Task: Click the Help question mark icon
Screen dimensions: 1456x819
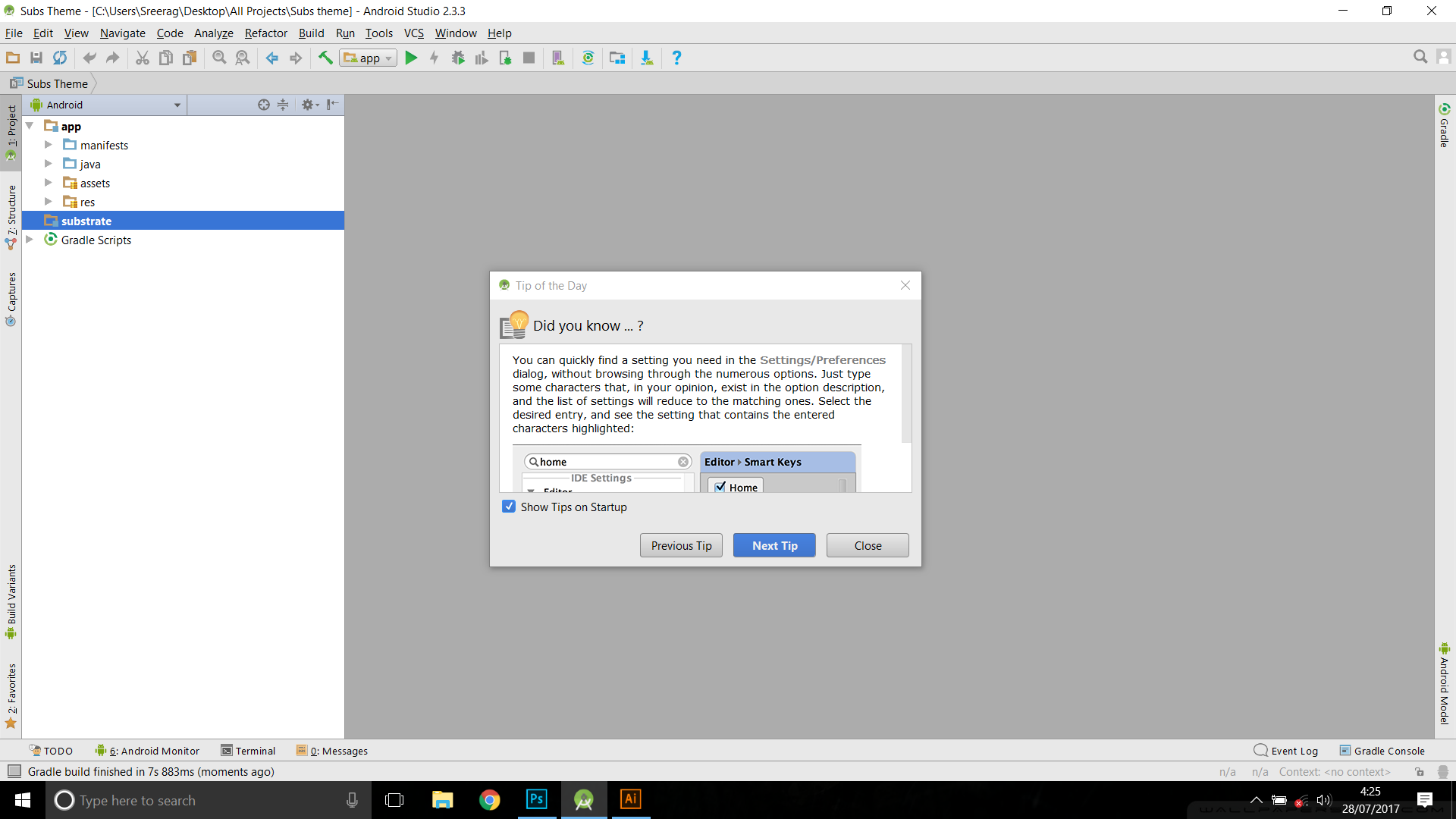Action: (x=676, y=58)
